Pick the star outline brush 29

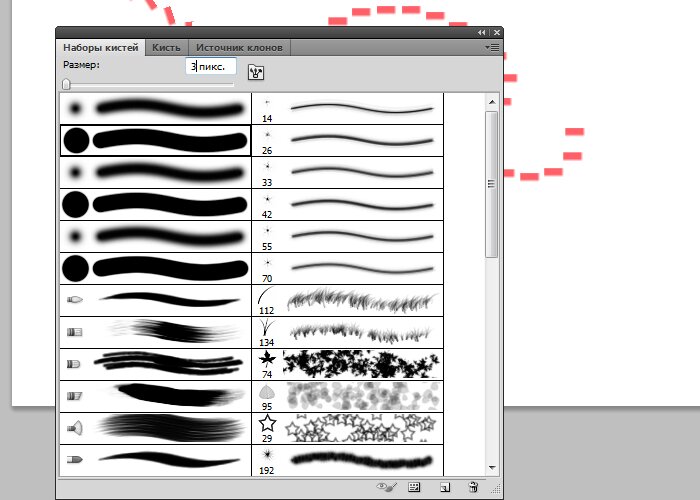[348, 428]
